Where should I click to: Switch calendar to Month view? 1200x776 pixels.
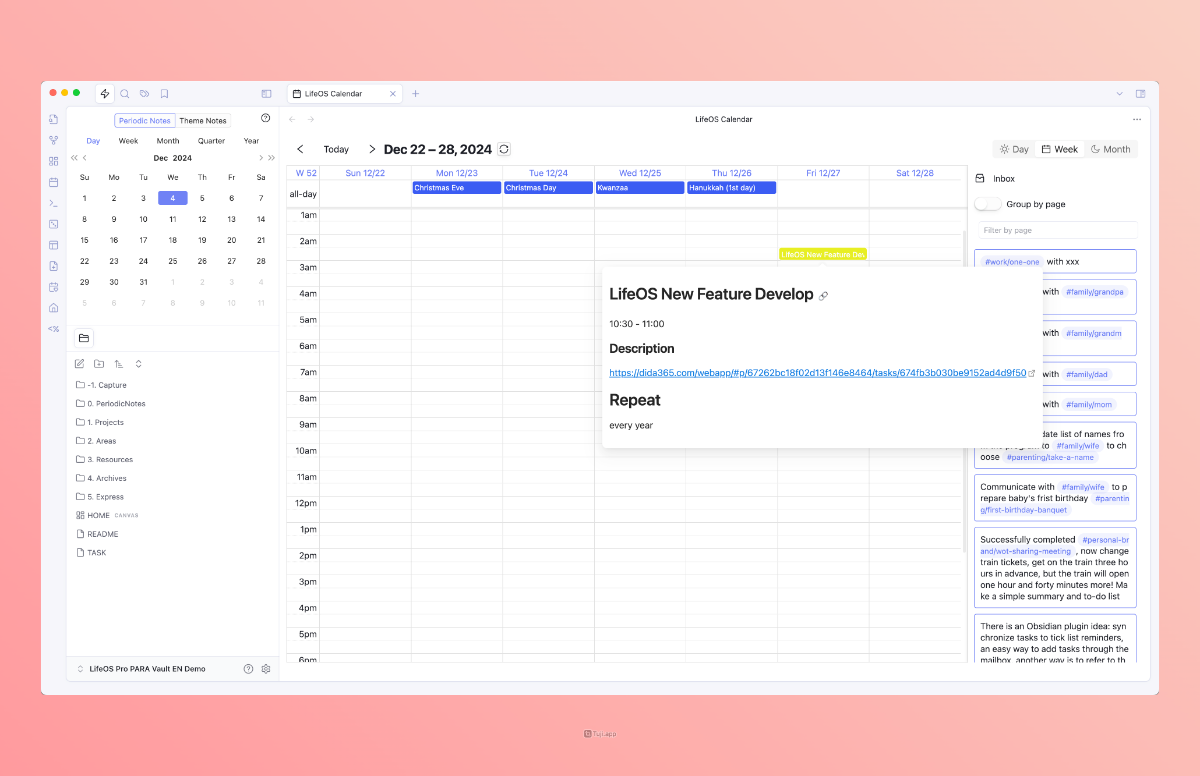tap(1110, 149)
